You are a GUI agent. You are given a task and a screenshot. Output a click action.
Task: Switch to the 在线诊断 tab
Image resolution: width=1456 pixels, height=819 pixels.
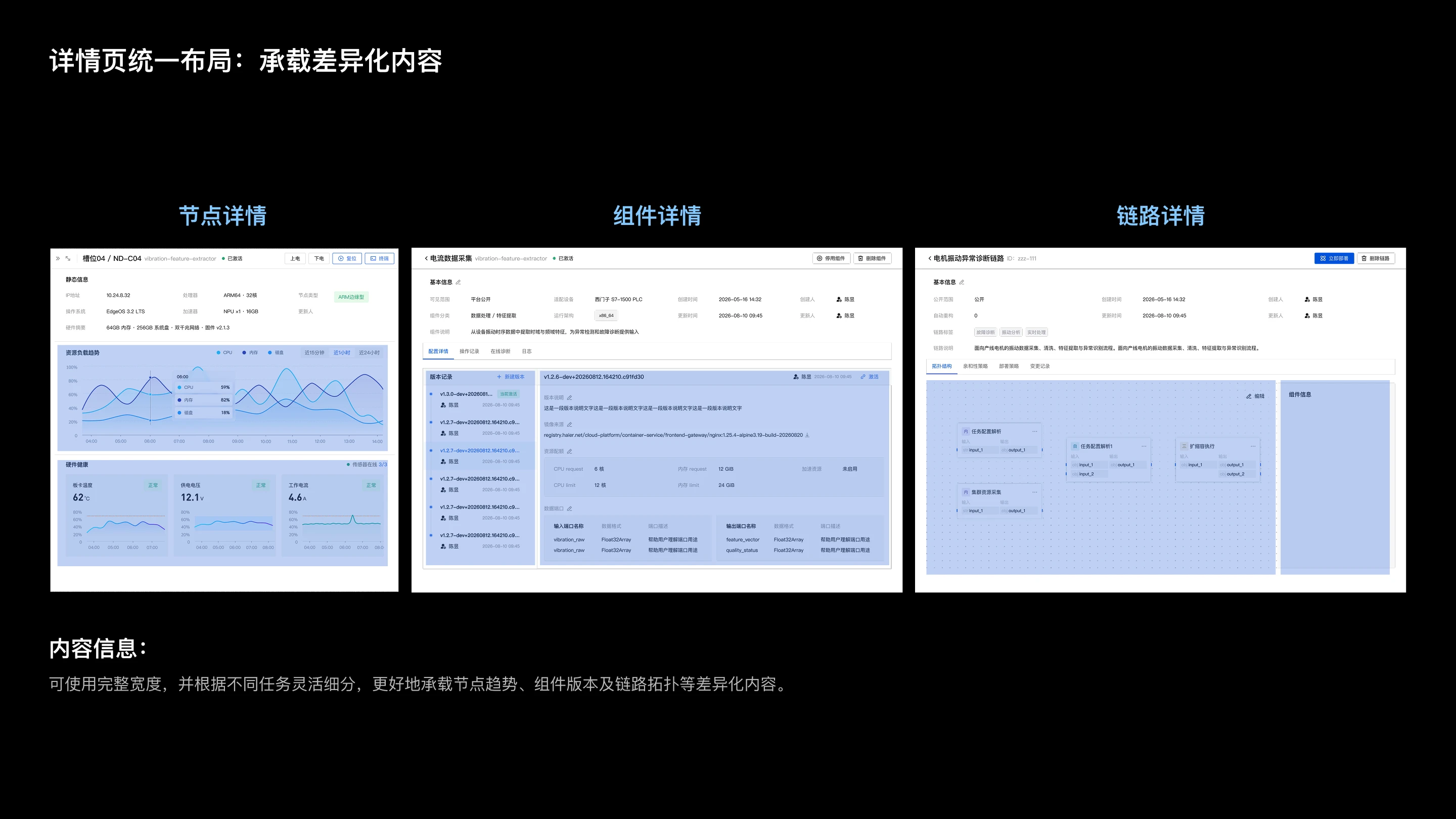coord(500,351)
